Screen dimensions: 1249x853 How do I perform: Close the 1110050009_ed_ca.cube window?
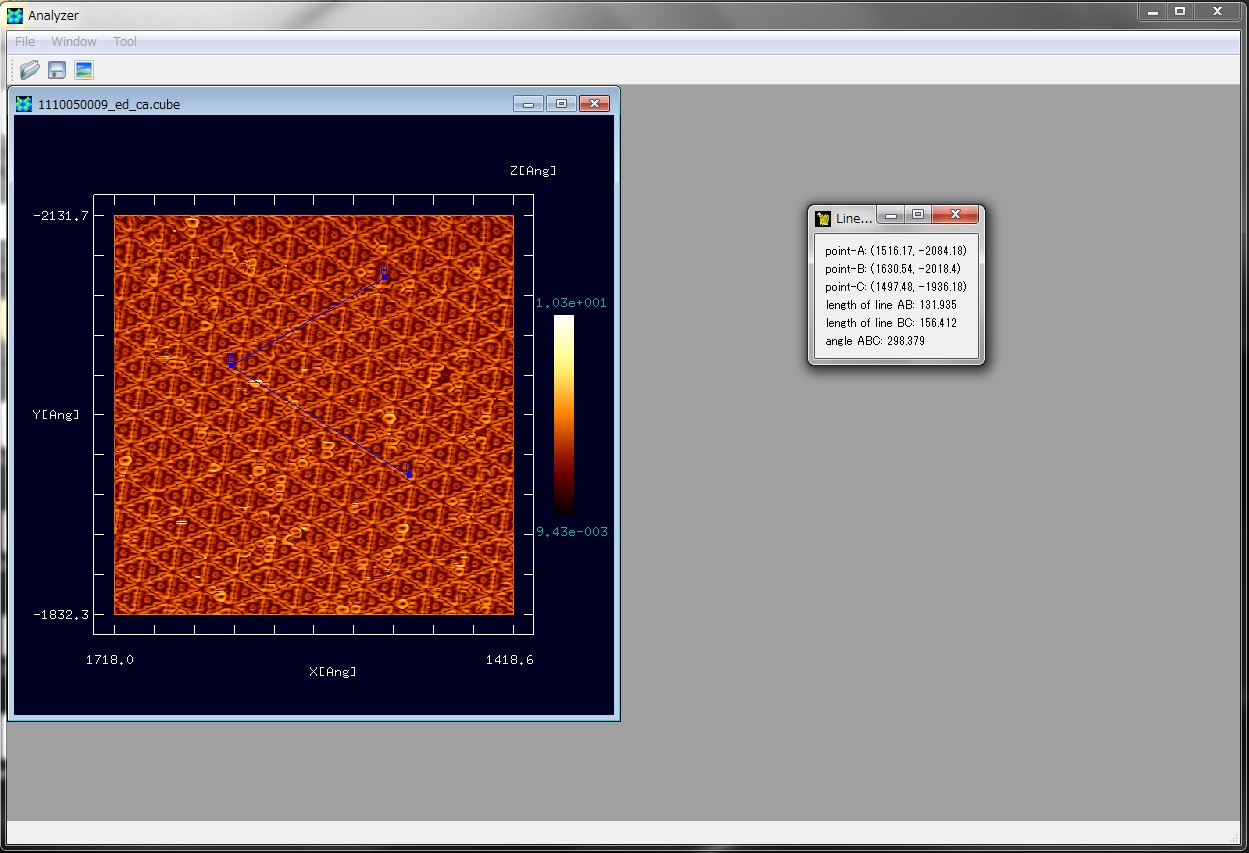coord(594,104)
